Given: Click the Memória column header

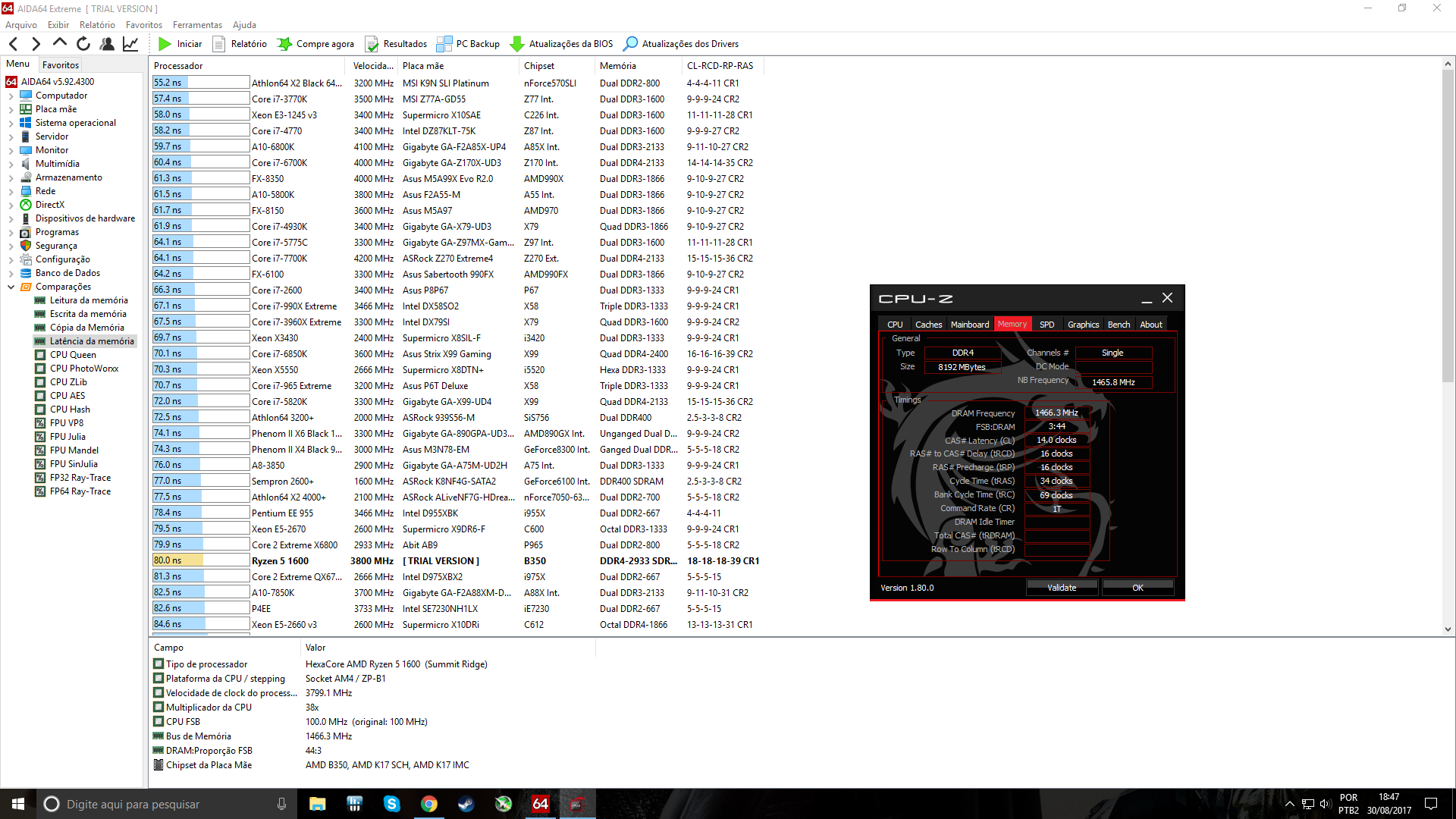Looking at the screenshot, I should pos(639,66).
